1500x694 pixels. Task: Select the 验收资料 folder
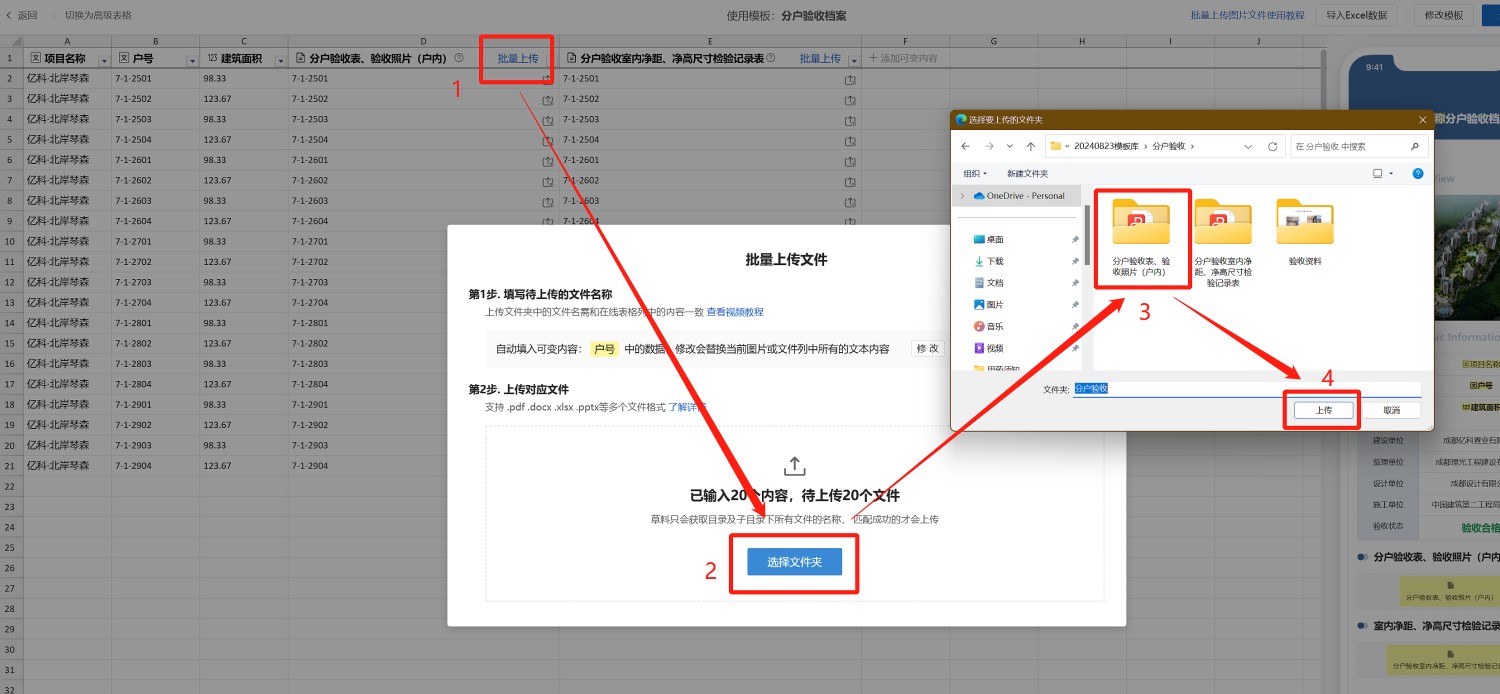[1304, 232]
